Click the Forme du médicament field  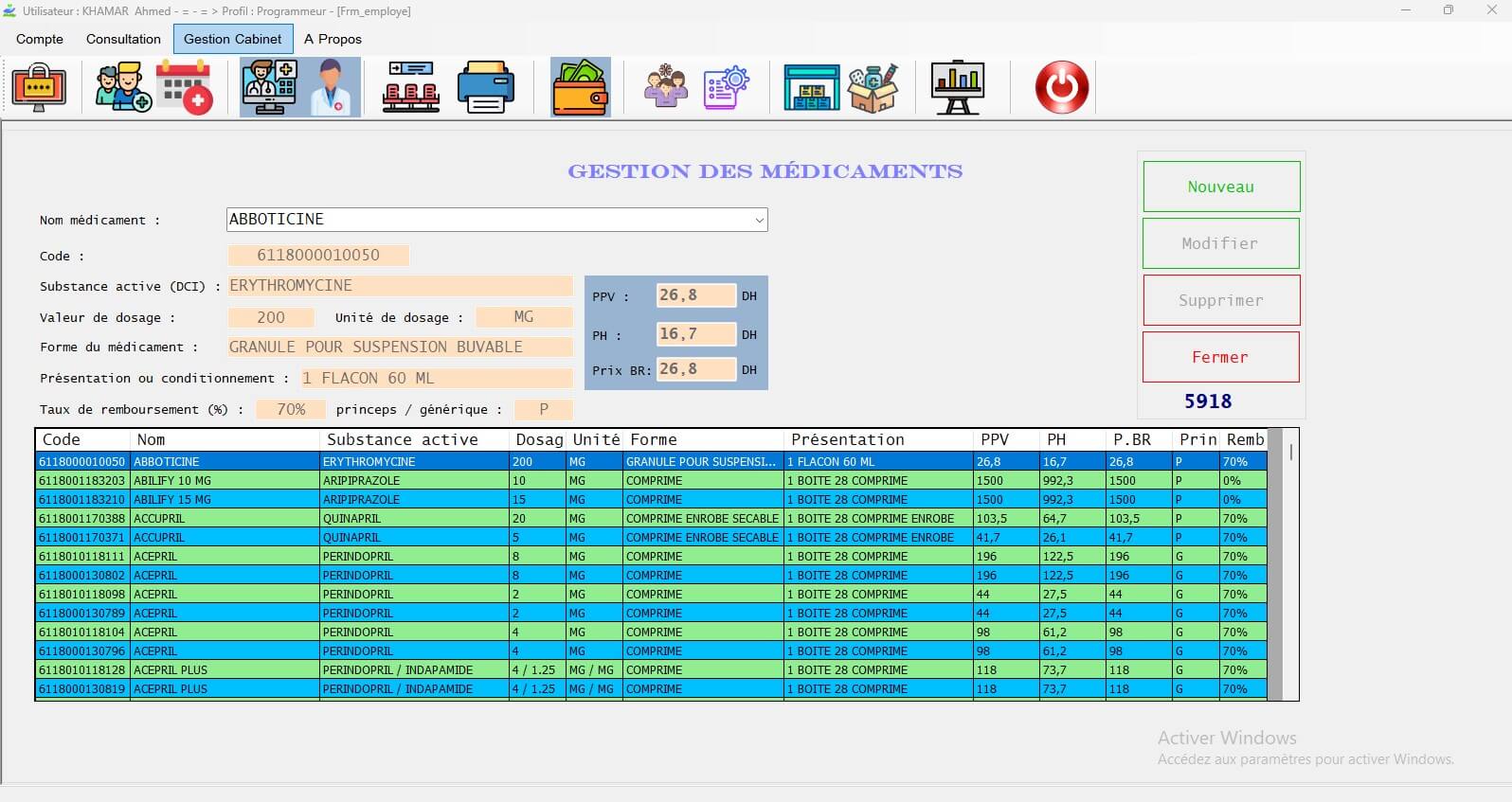400,347
